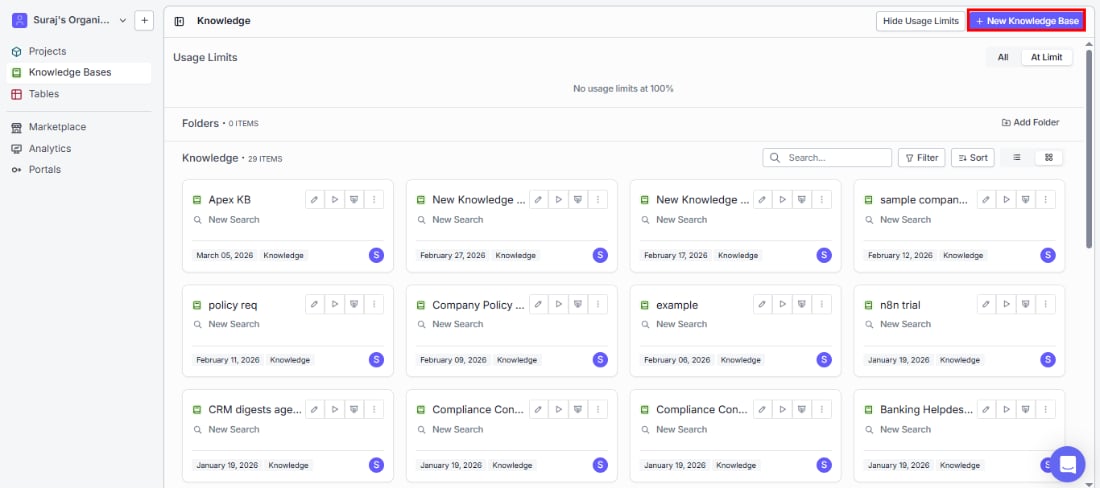Open more options for example card
Image resolution: width=1100 pixels, height=490 pixels.
(821, 305)
